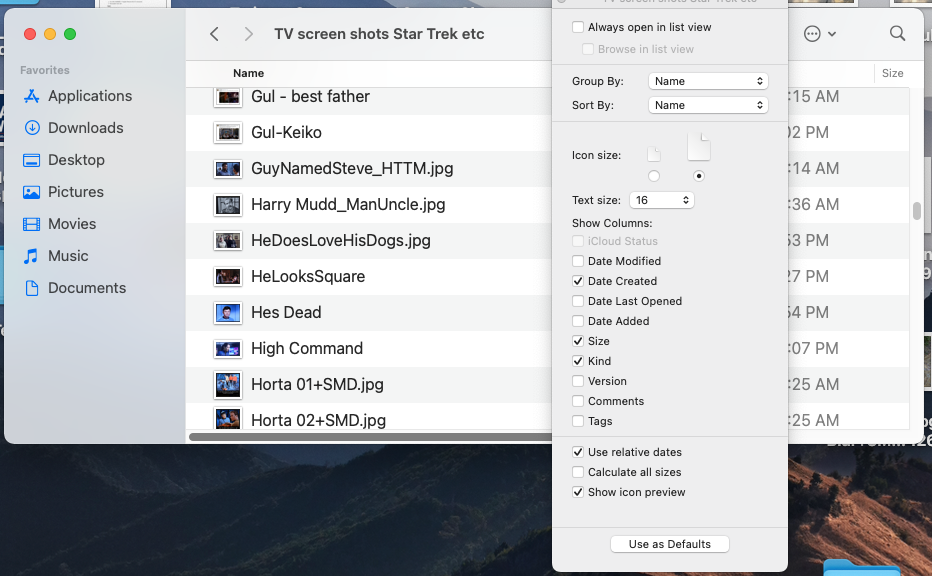Check Date Last Opened column

coord(578,301)
